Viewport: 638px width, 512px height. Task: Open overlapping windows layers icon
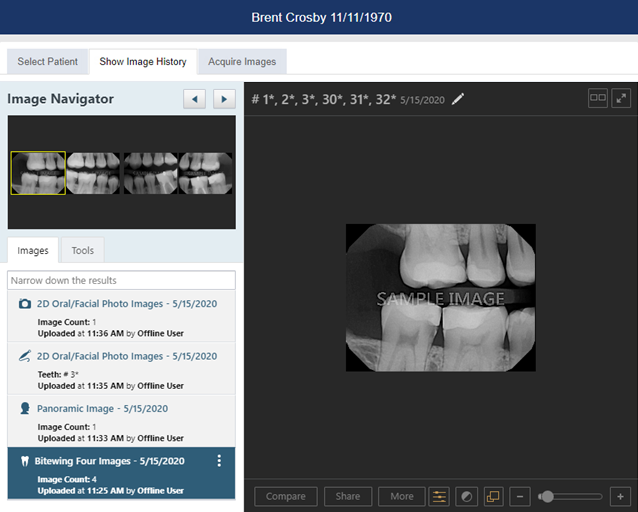coord(493,497)
